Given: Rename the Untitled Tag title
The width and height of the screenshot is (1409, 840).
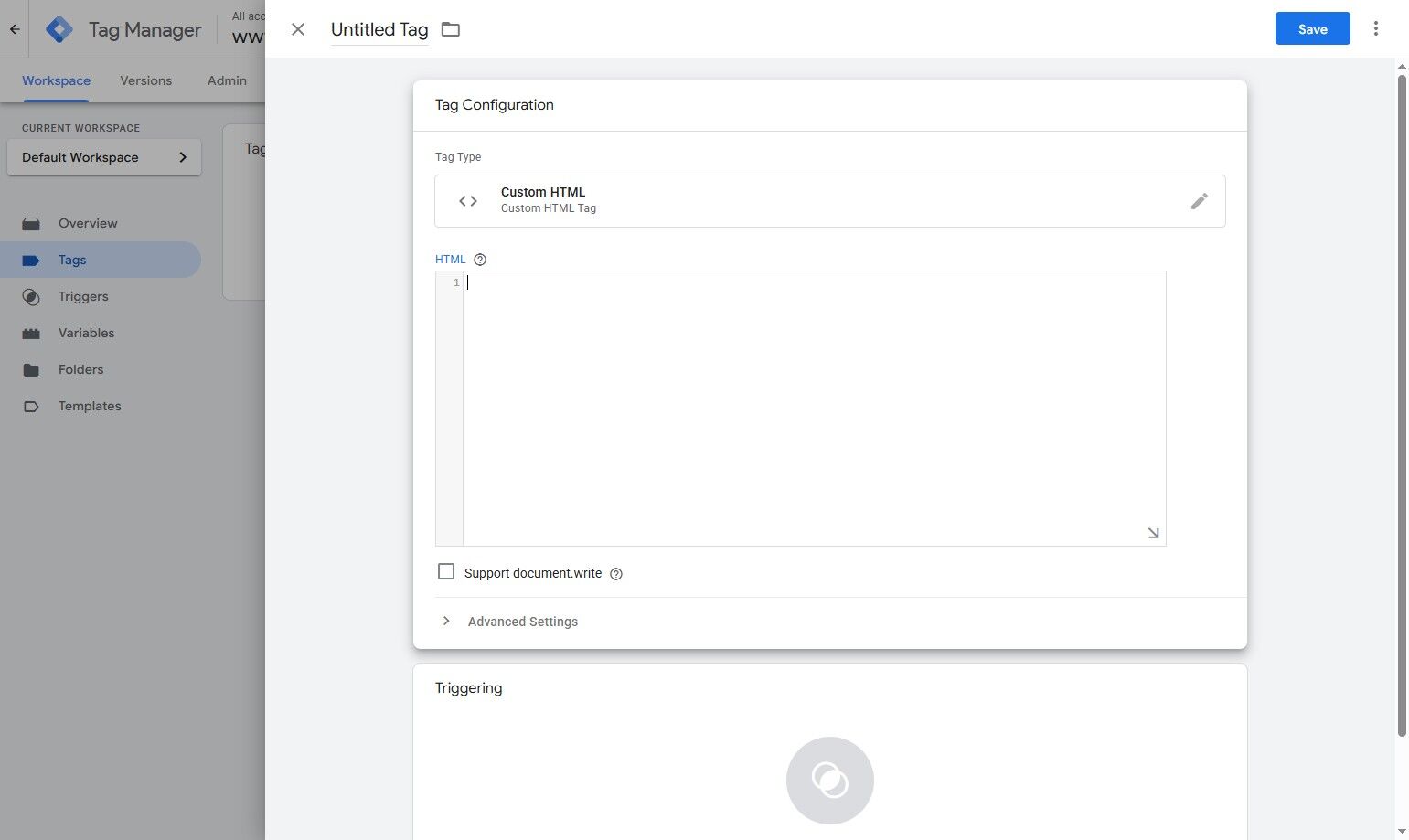Looking at the screenshot, I should point(379,29).
